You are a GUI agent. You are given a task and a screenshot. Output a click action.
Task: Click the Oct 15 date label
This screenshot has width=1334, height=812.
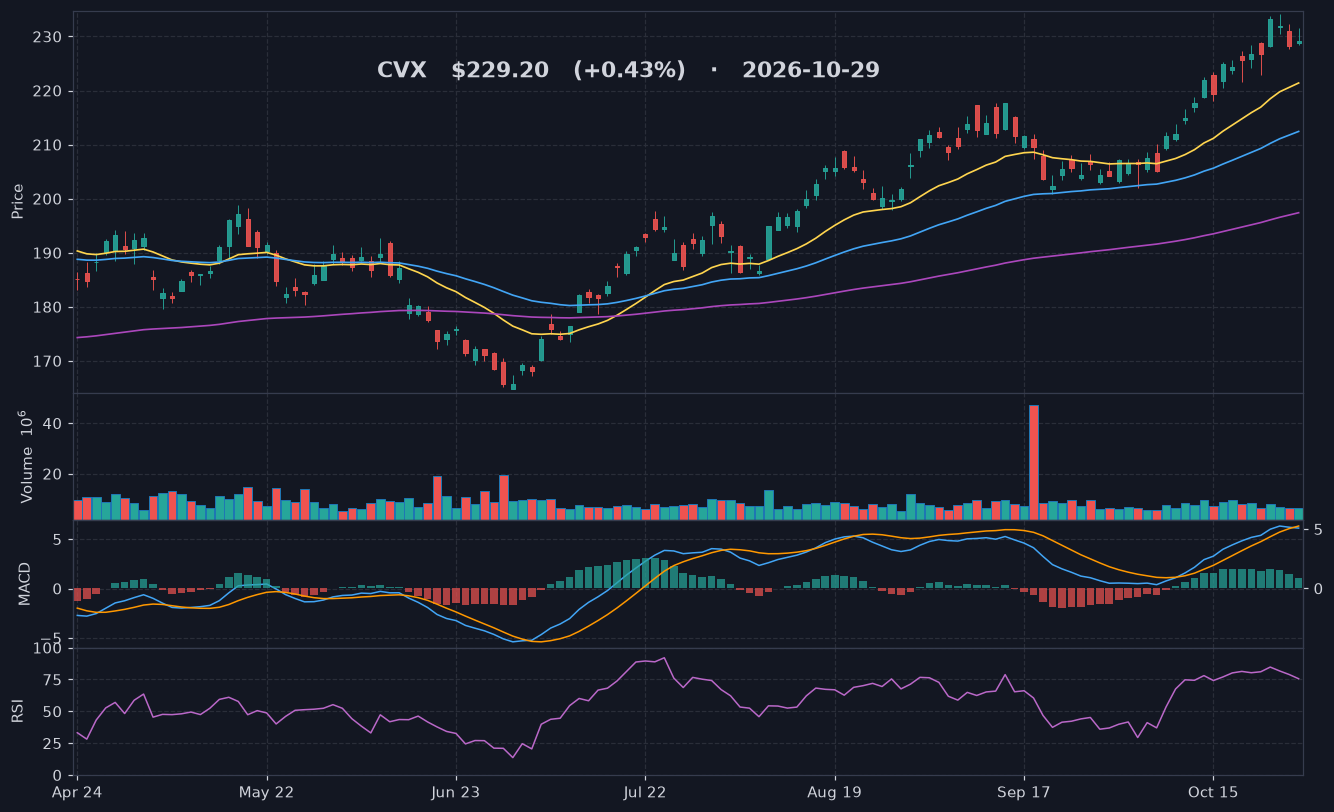[x=1213, y=792]
